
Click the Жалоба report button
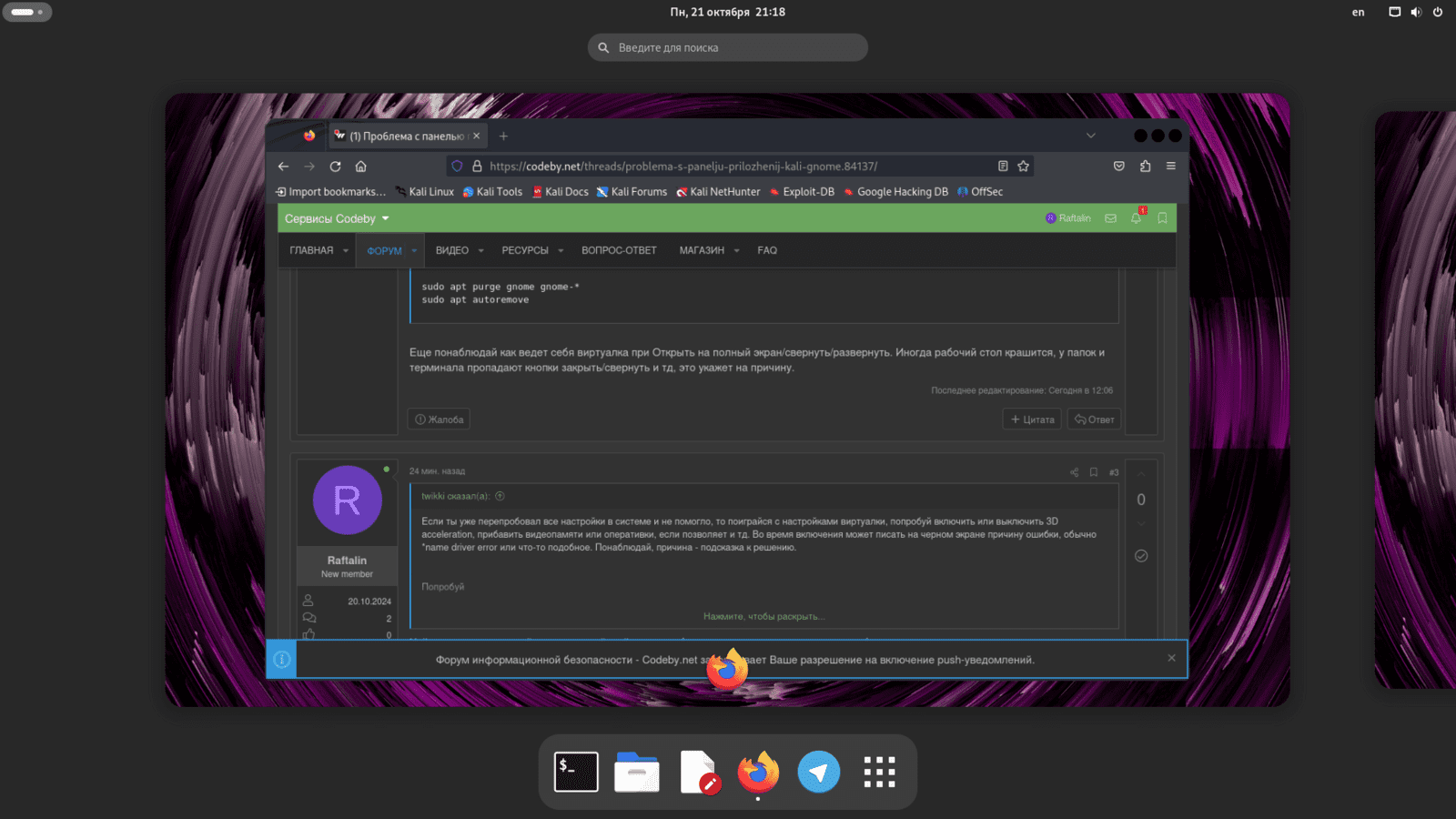coord(439,420)
